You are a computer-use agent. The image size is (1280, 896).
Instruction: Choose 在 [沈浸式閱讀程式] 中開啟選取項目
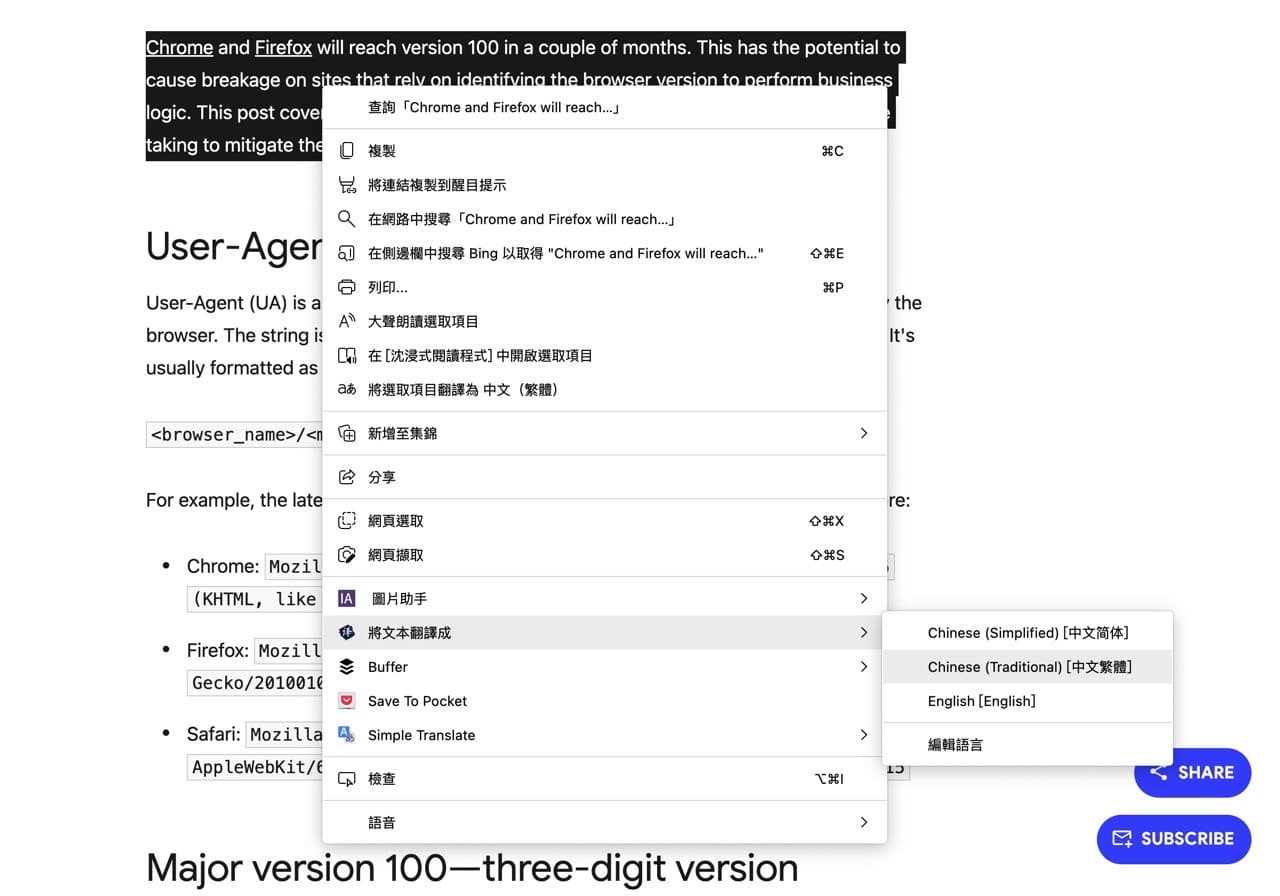(604, 355)
